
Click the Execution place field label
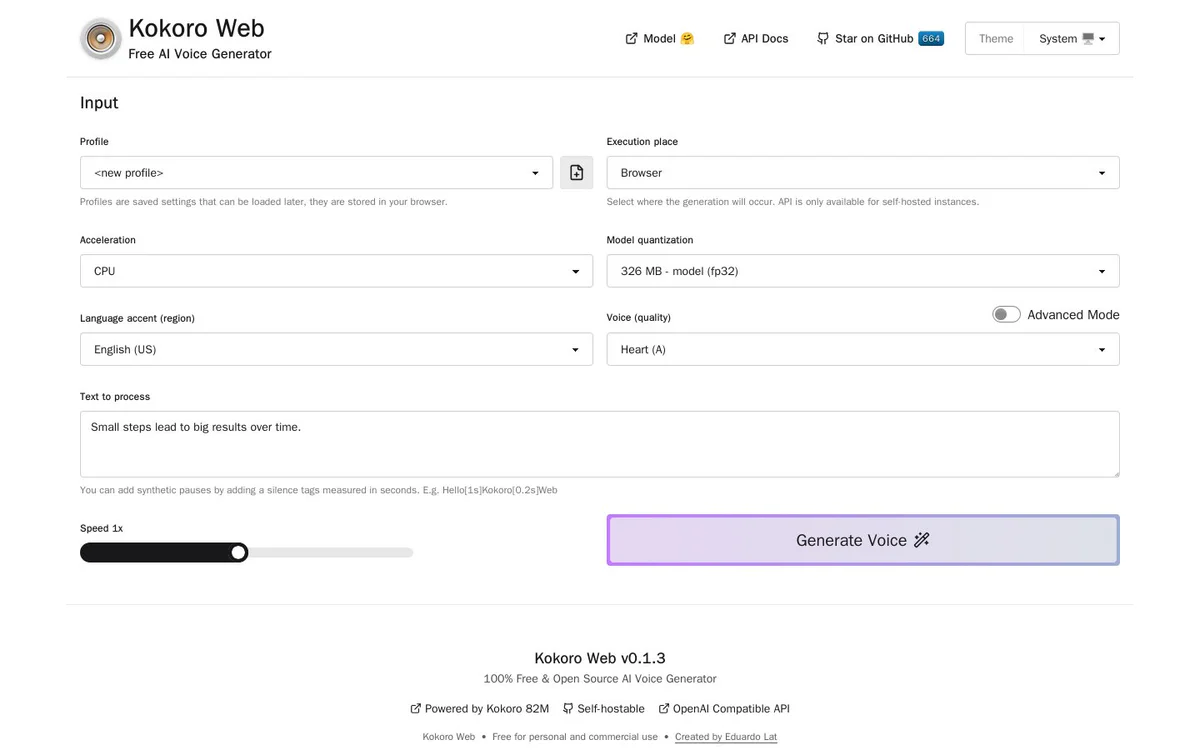coord(642,142)
